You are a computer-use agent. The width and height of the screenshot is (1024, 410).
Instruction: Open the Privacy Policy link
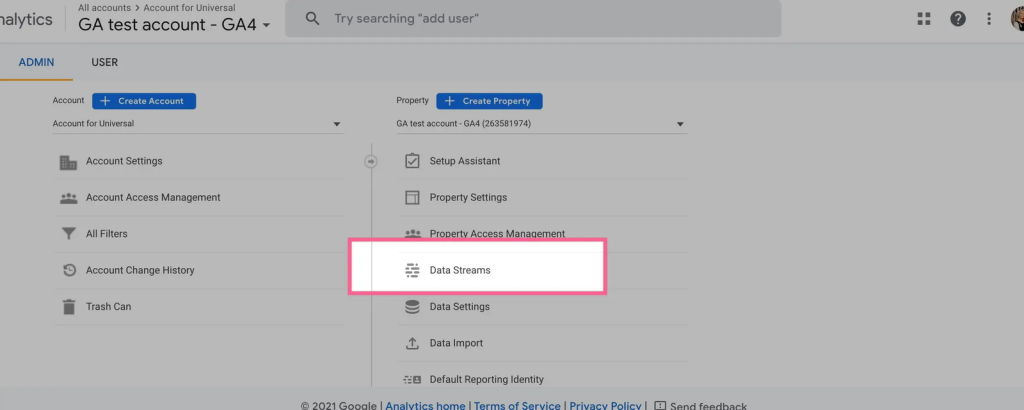pyautogui.click(x=605, y=406)
